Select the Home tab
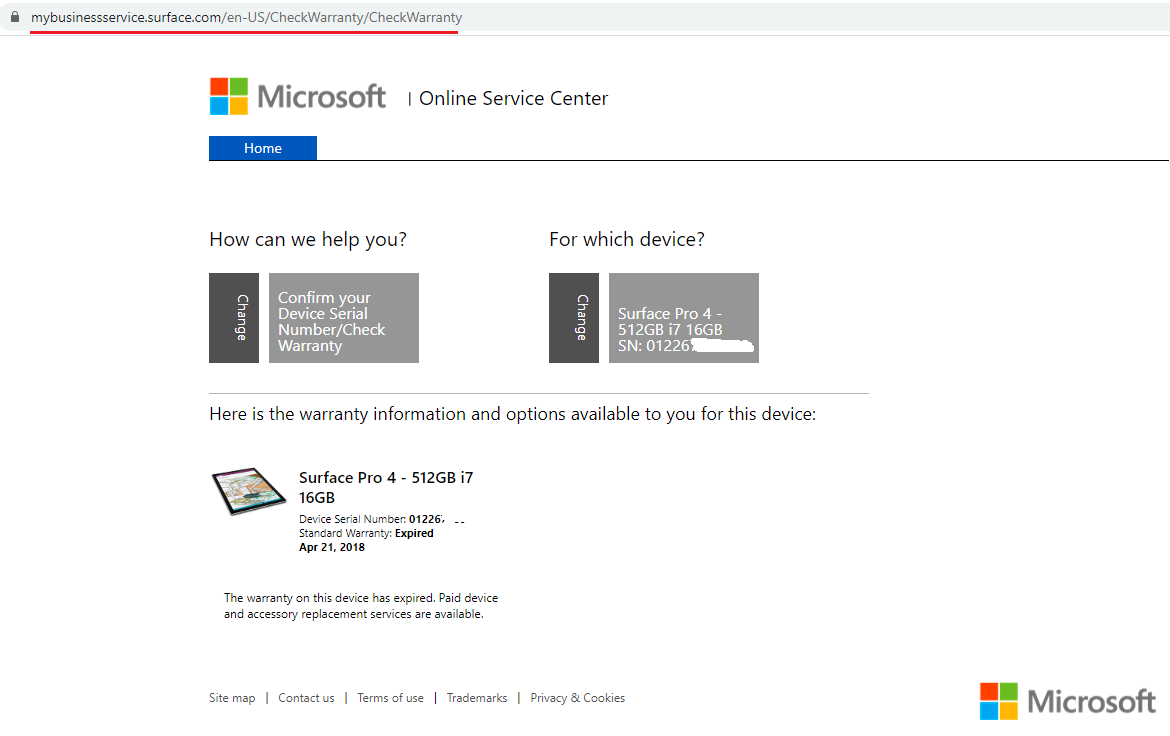Viewport: 1170px width, 736px height. (x=262, y=147)
